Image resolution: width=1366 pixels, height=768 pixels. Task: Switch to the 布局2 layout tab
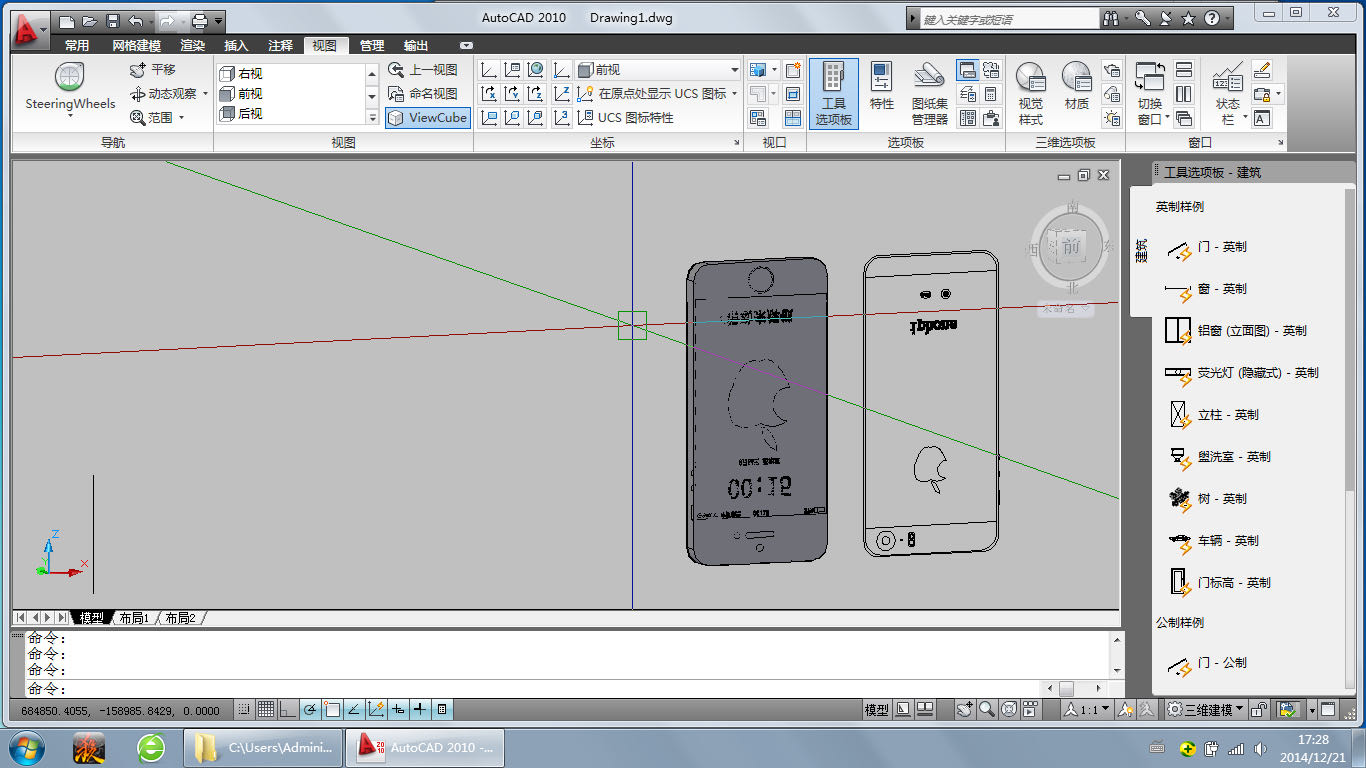point(180,618)
